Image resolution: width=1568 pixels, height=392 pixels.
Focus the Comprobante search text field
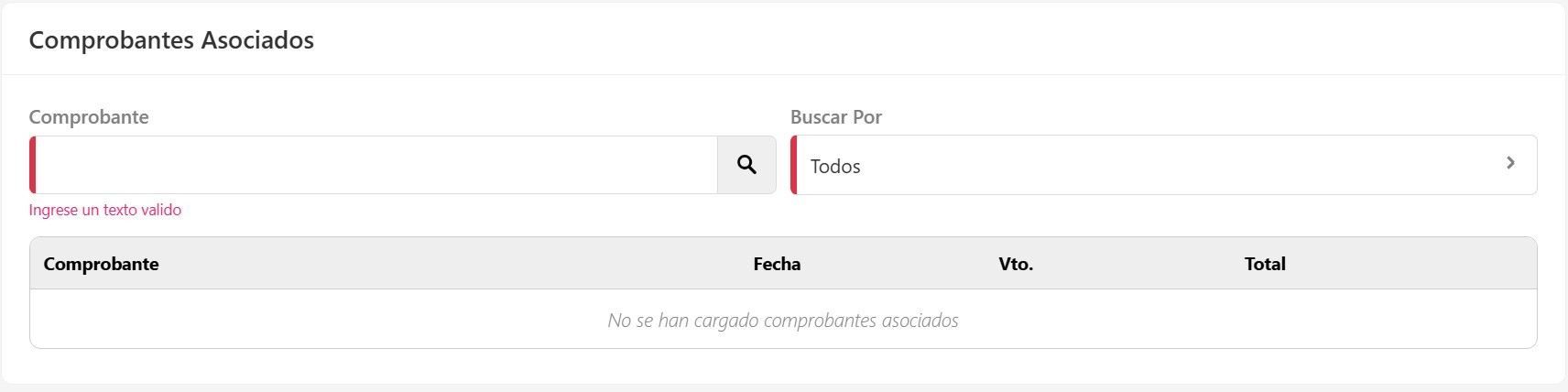point(376,165)
